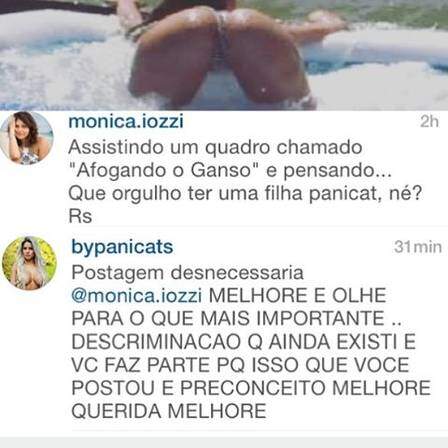Open monica.iozzi's profile picture
448x448 pixels.
coord(26,138)
